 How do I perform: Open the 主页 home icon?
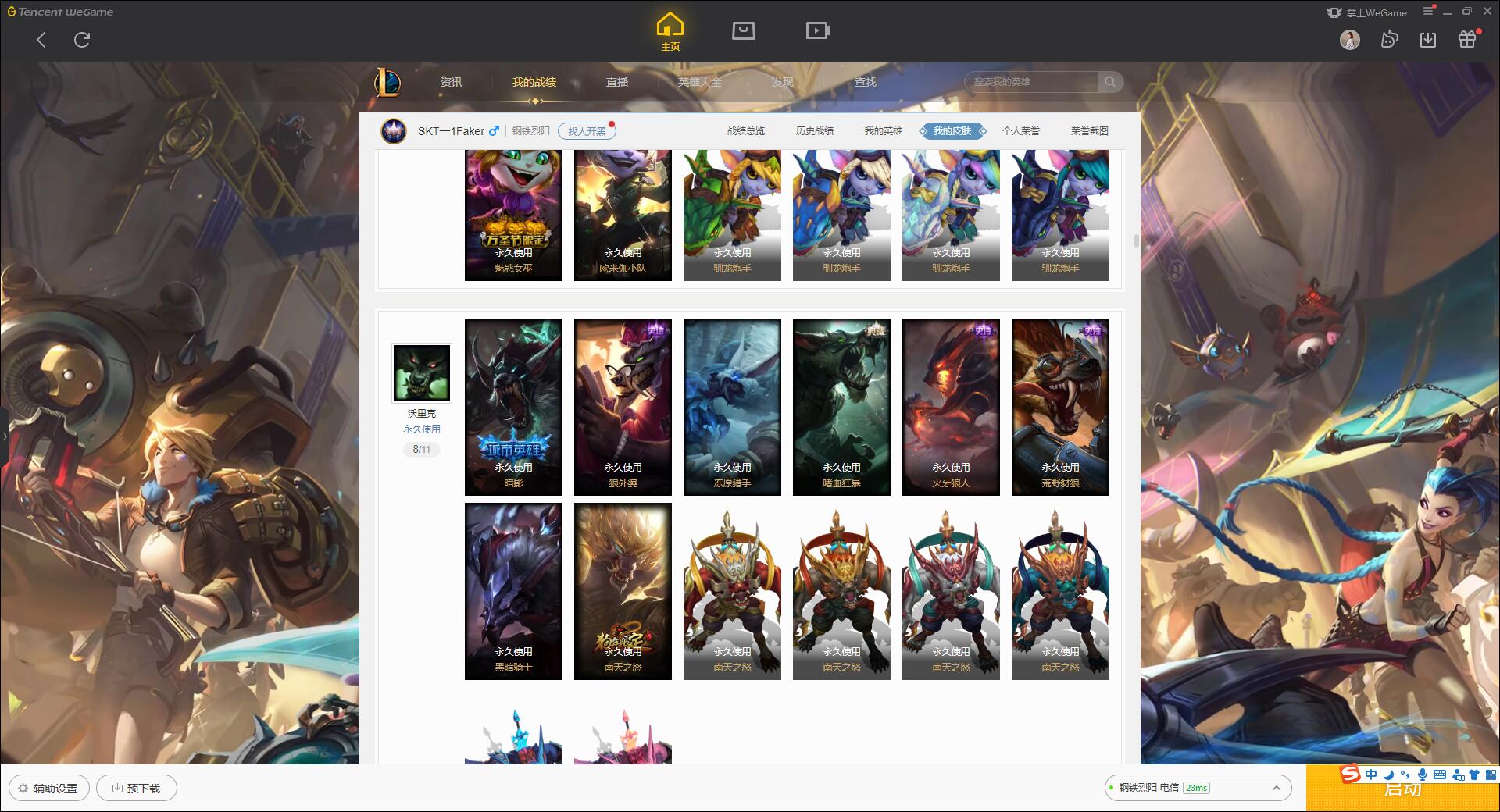point(670,31)
